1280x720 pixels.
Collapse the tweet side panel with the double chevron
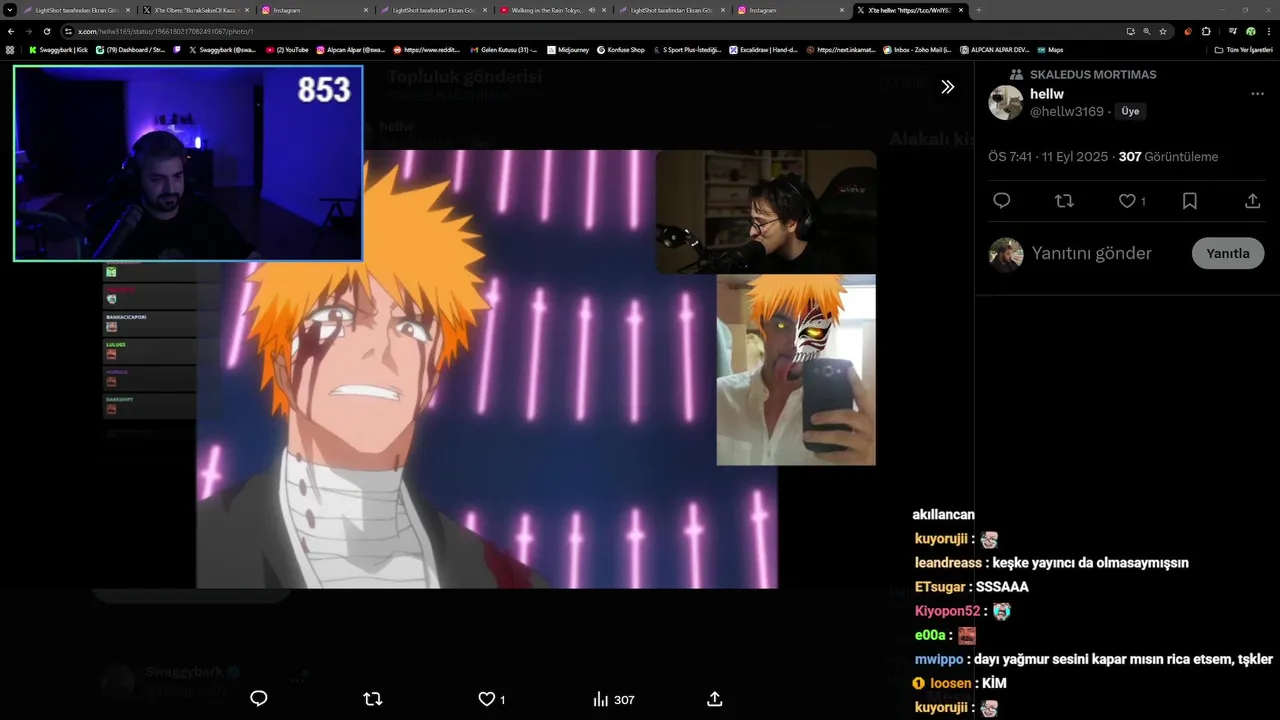click(x=947, y=87)
